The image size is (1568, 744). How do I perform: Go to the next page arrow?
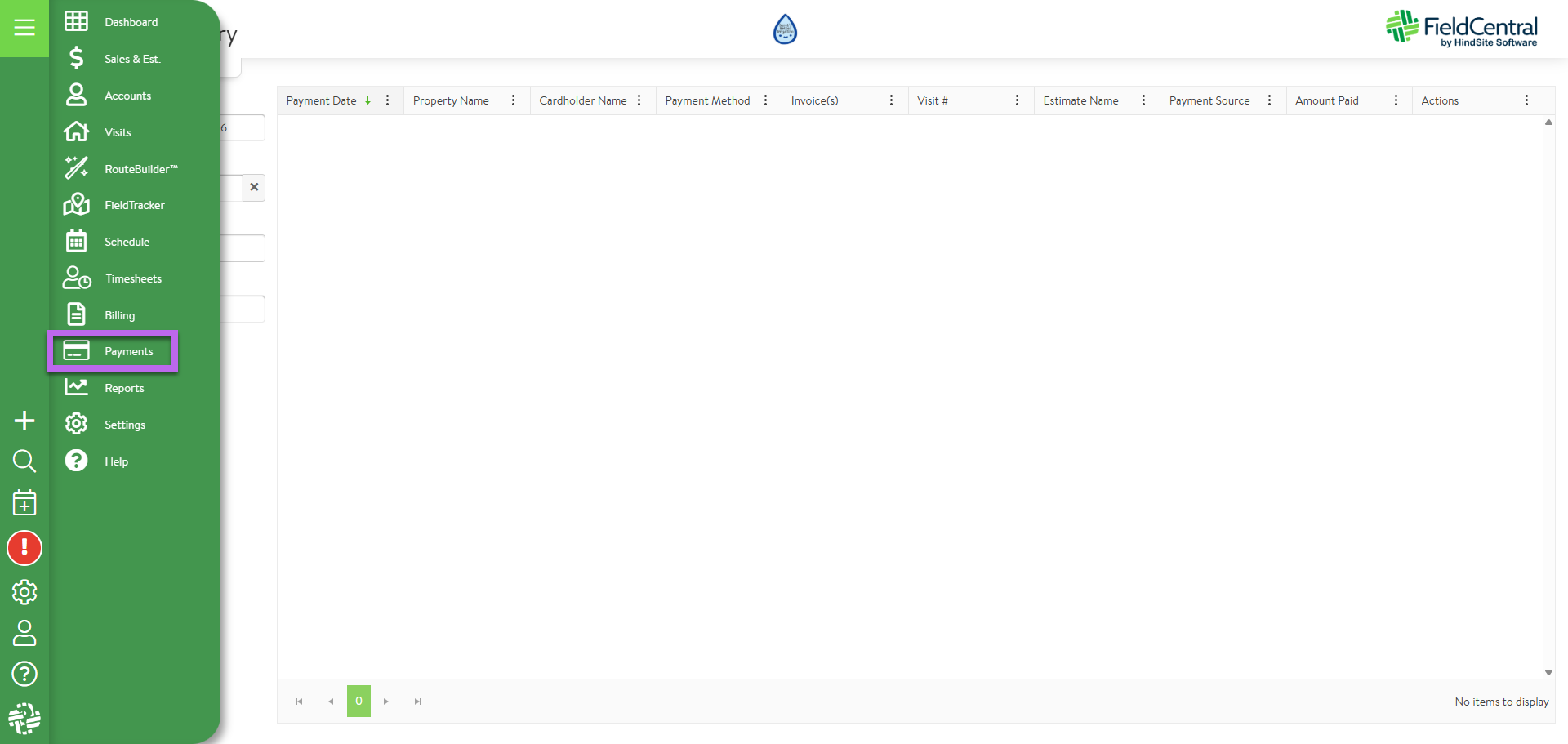[386, 702]
